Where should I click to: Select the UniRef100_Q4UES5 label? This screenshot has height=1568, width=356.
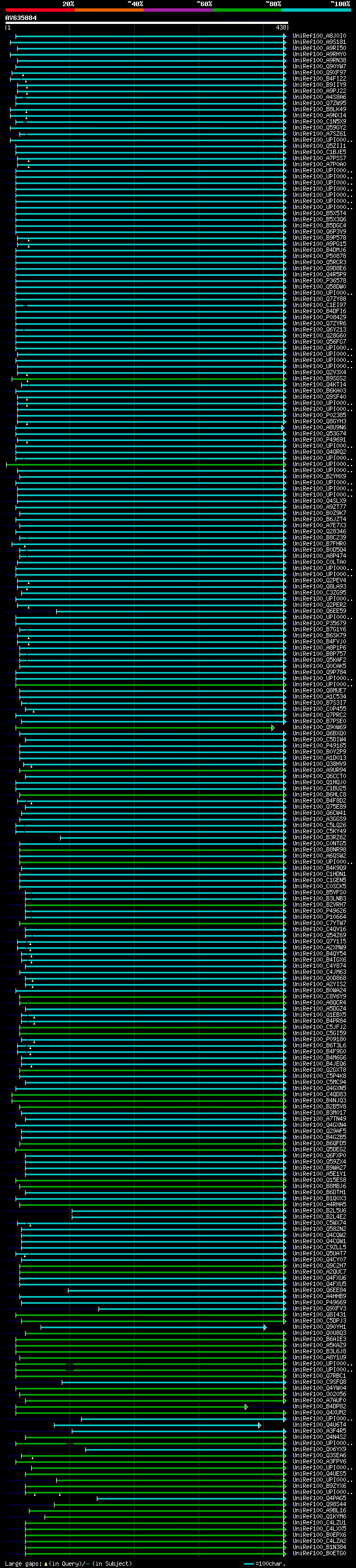319,1473
